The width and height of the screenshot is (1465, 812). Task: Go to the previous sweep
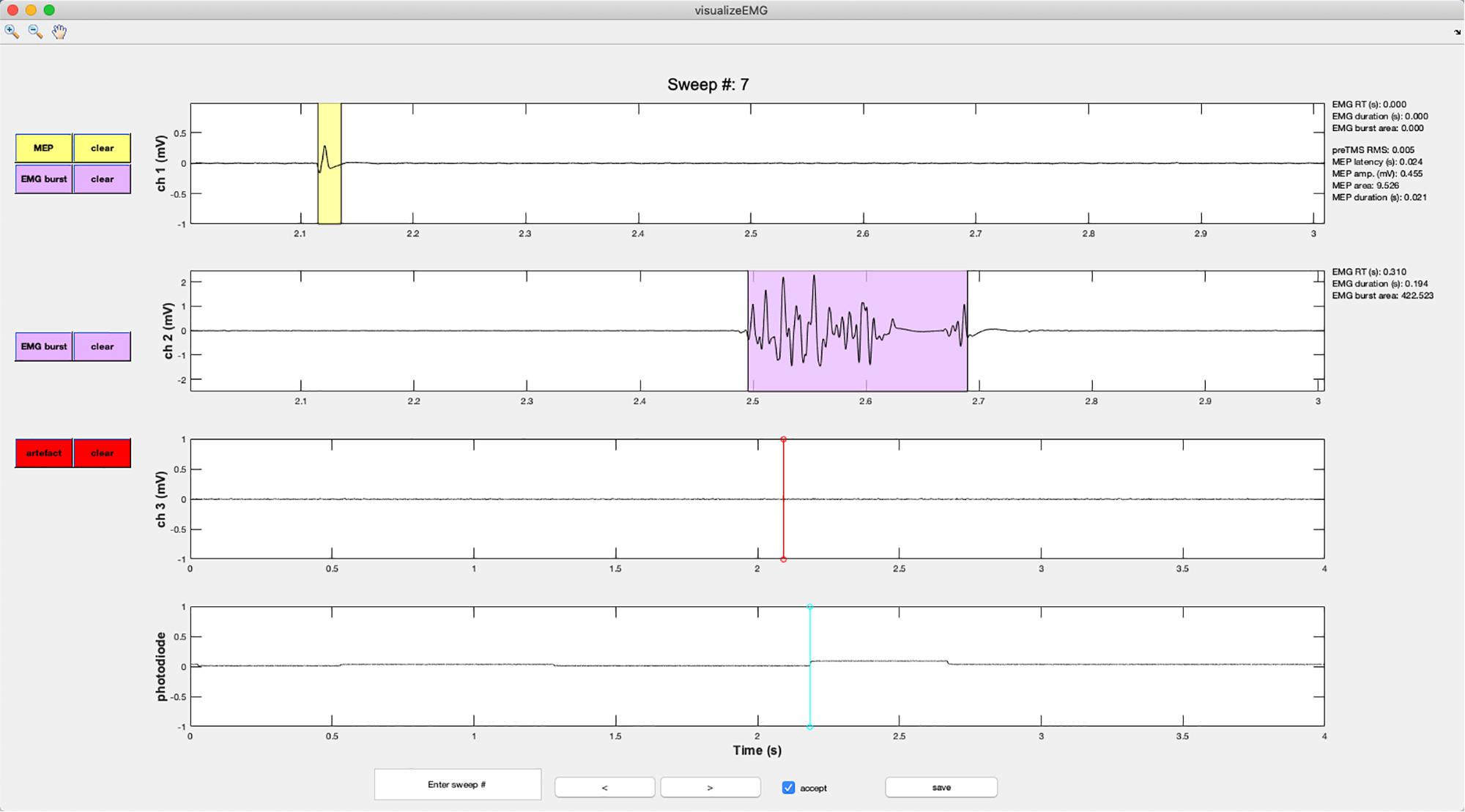click(x=604, y=788)
